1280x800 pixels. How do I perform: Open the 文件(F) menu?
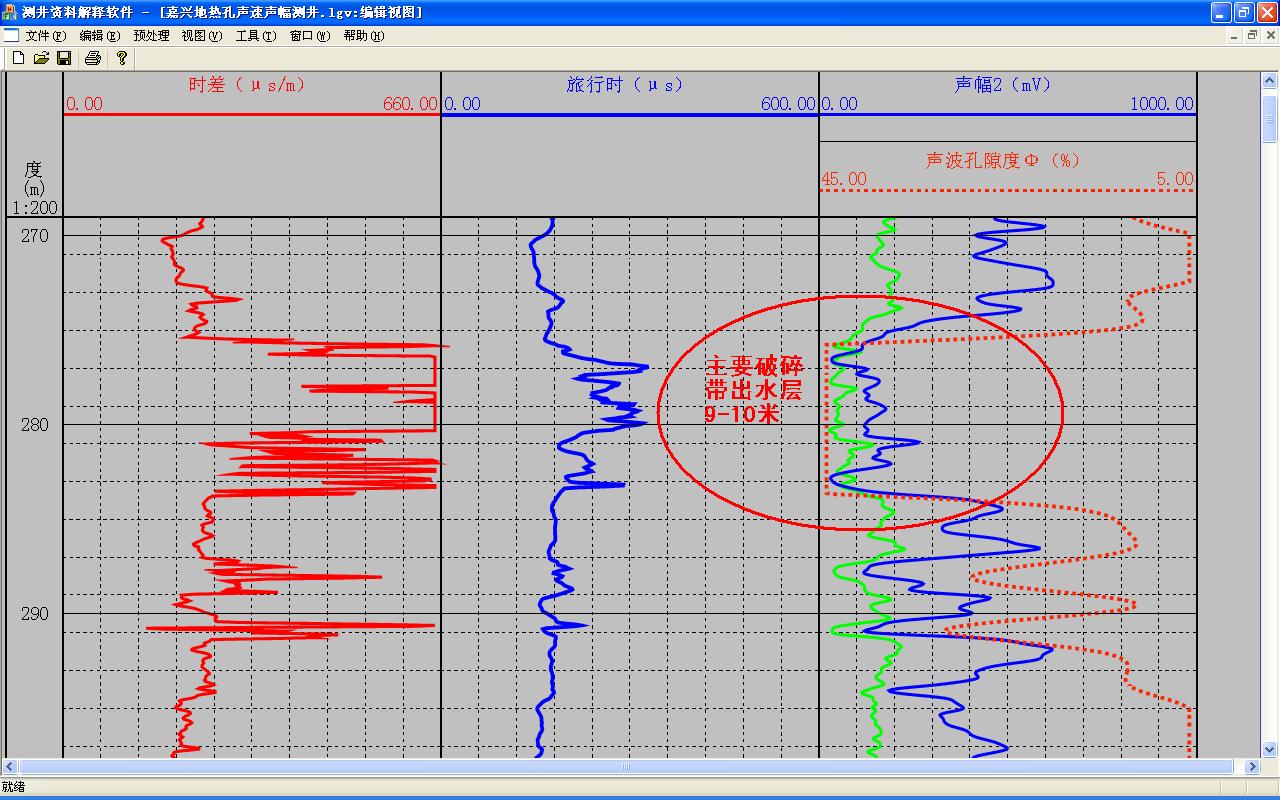(x=46, y=36)
